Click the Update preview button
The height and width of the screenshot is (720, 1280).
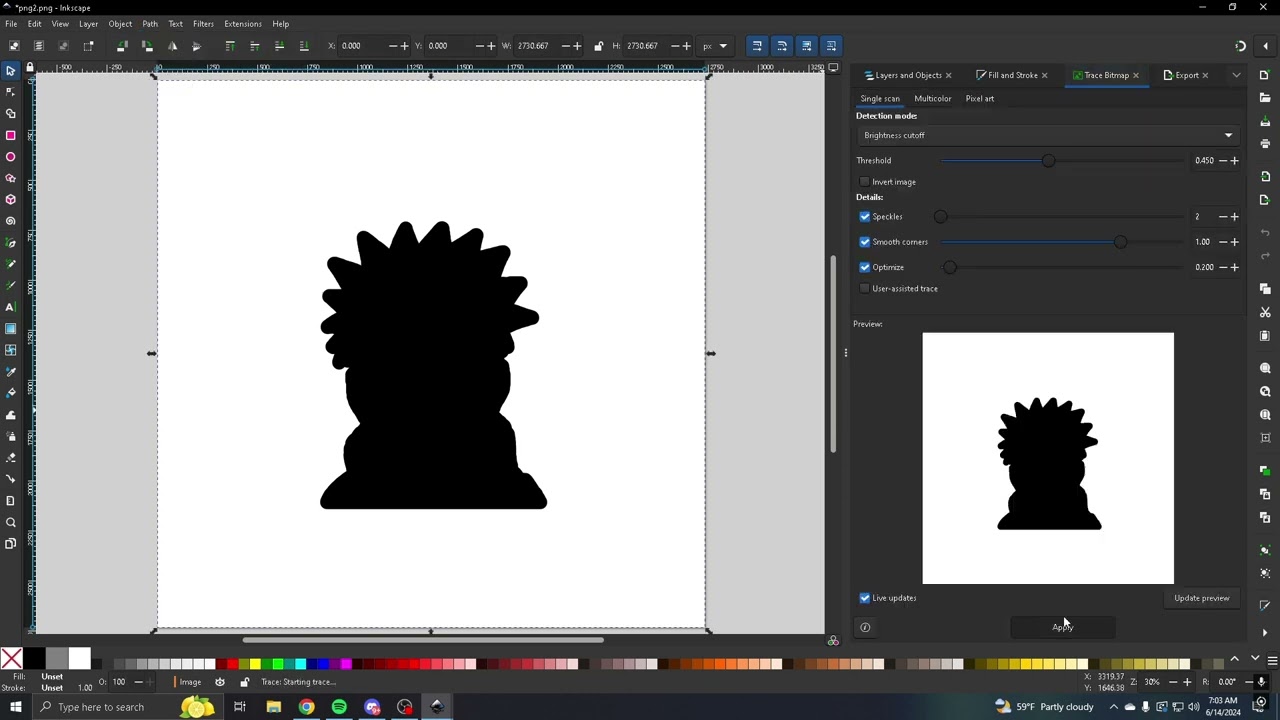[x=1201, y=598]
